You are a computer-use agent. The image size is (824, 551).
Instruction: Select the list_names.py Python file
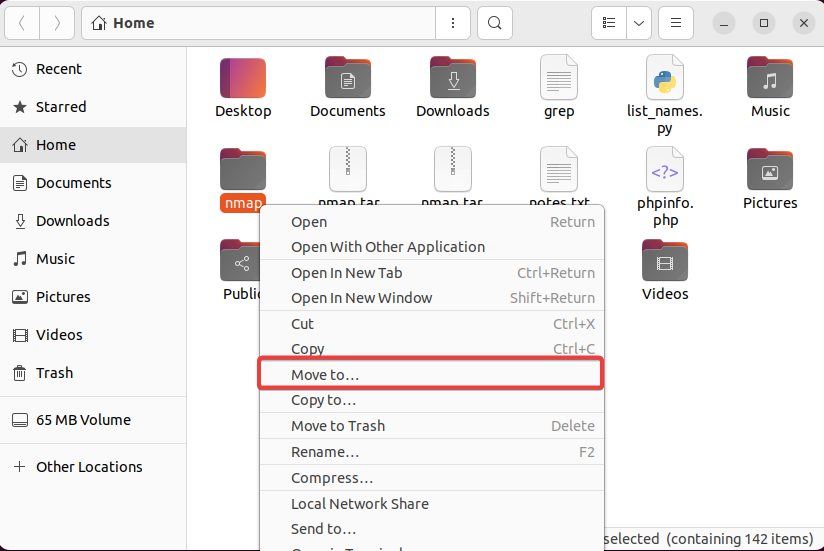665,96
